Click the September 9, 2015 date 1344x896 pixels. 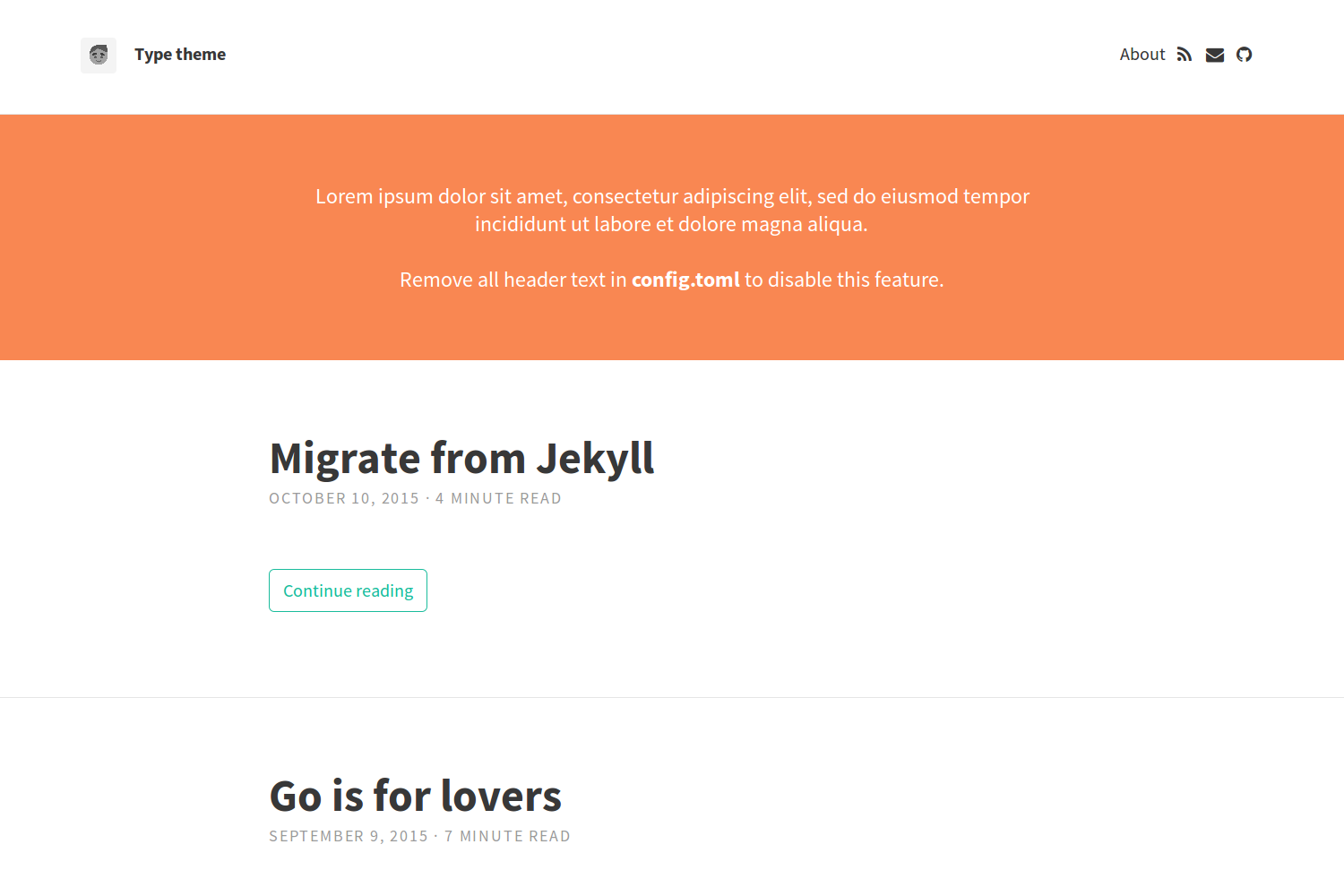(x=349, y=836)
